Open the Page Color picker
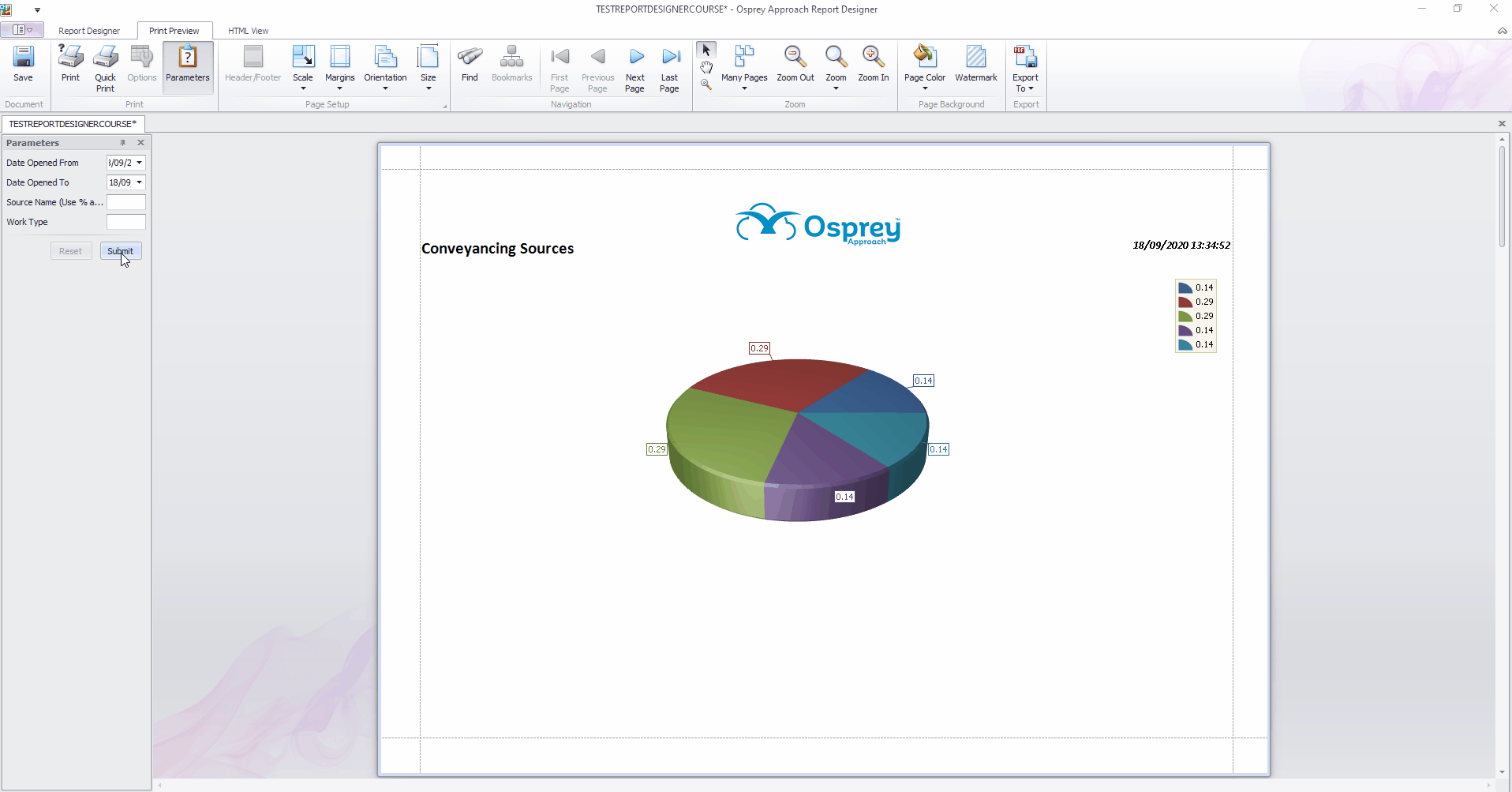1512x792 pixels. [x=925, y=68]
